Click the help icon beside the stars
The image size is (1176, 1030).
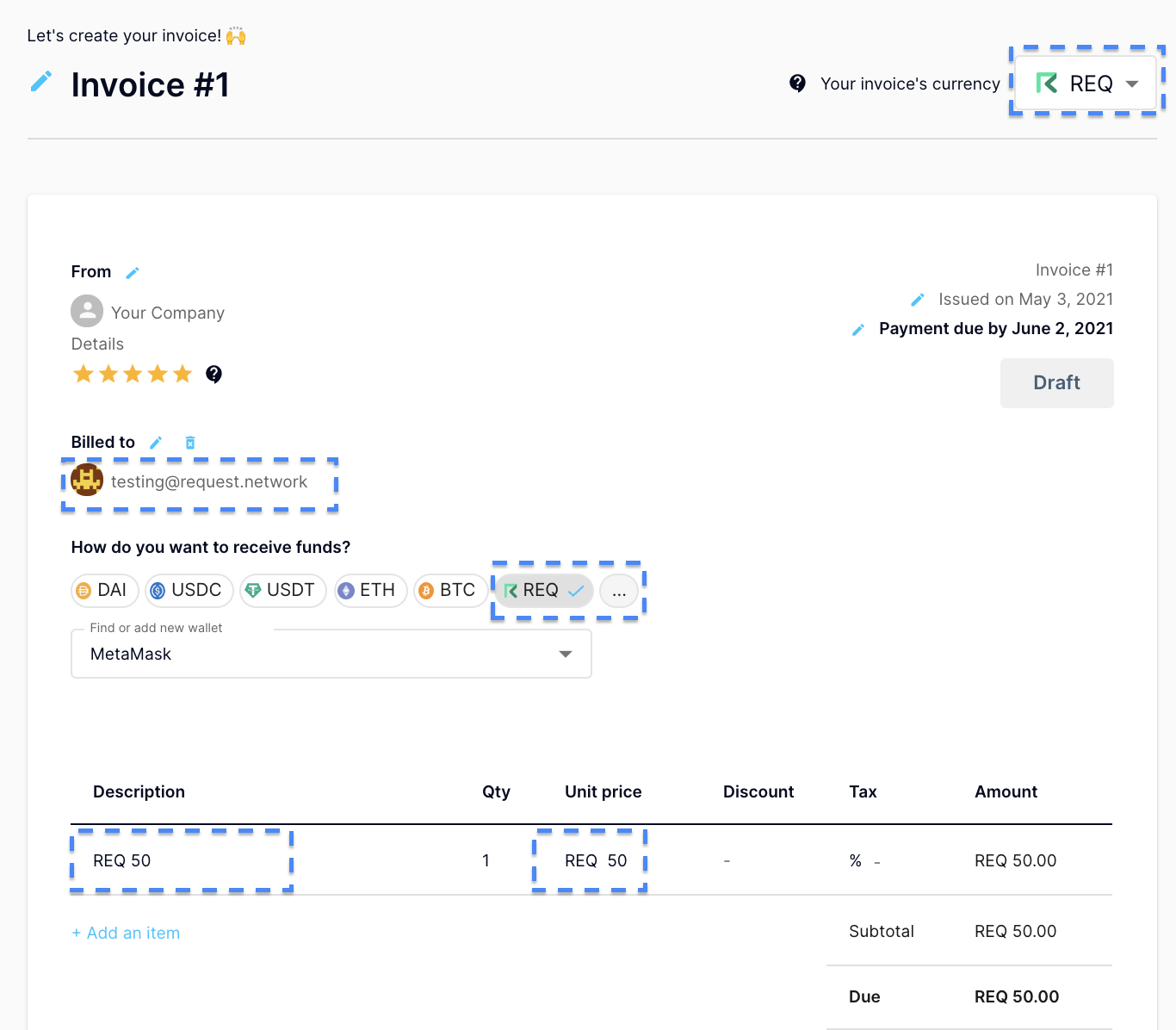click(x=214, y=374)
